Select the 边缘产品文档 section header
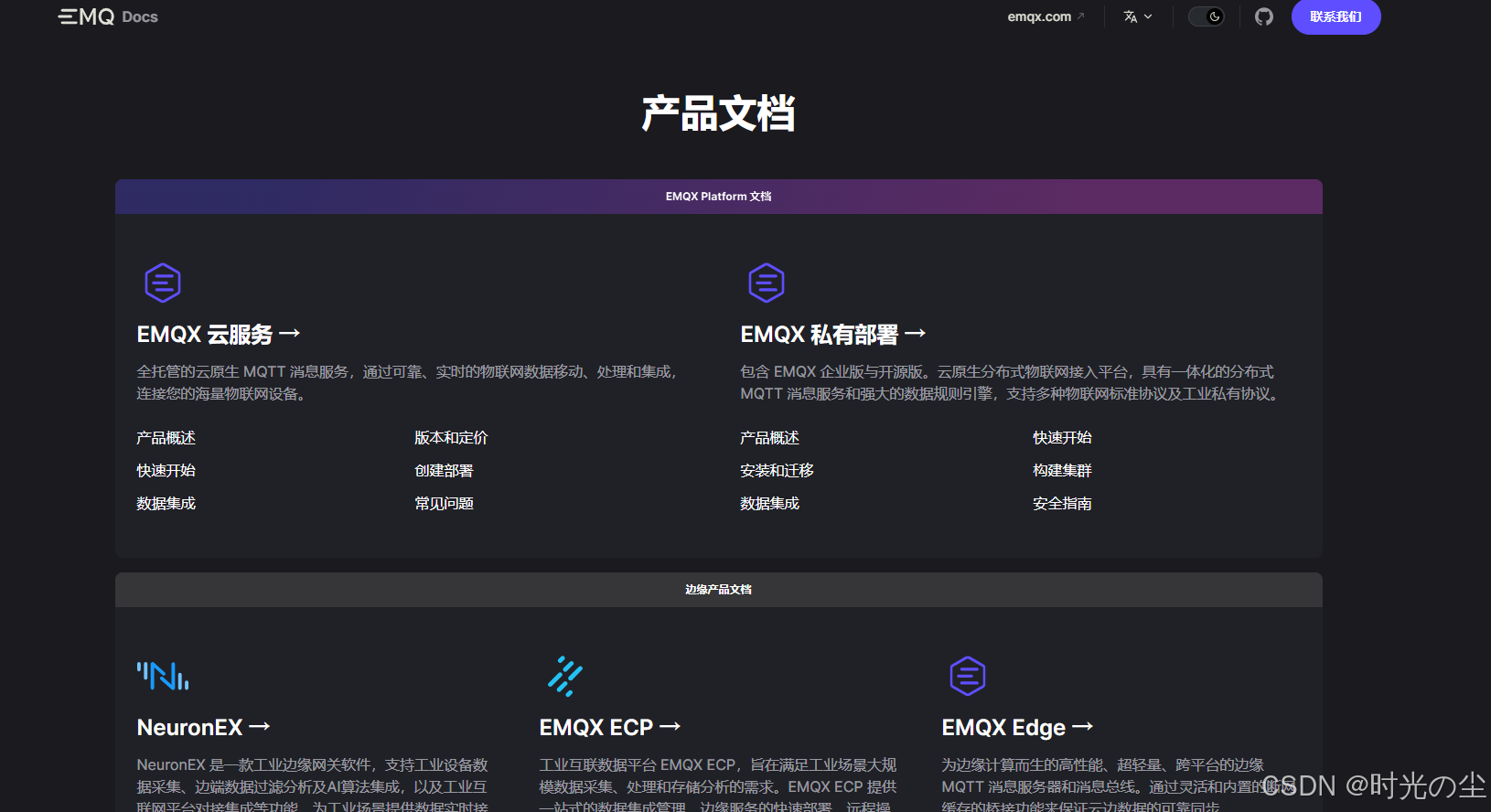The height and width of the screenshot is (812, 1491). [719, 590]
